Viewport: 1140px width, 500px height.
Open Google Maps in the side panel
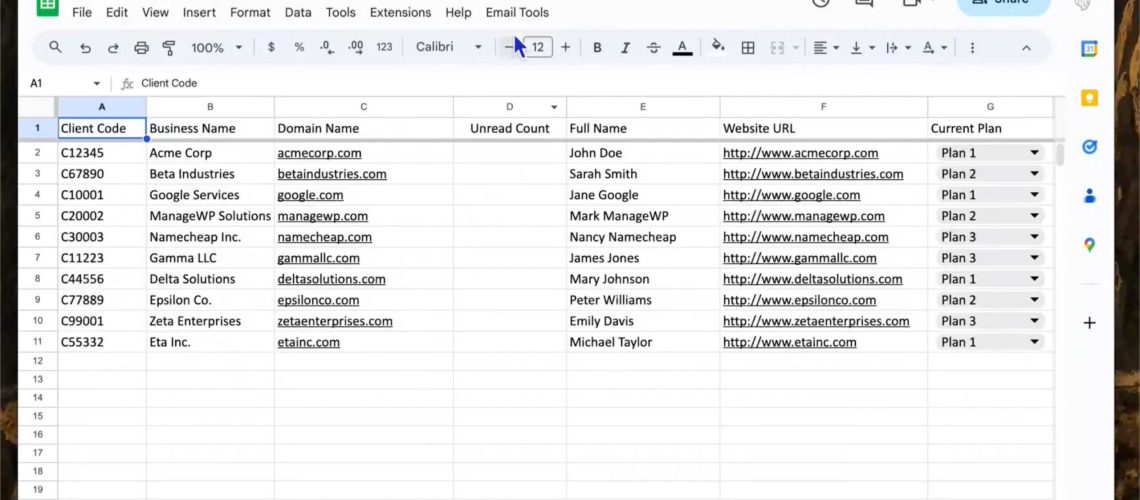pos(1089,244)
